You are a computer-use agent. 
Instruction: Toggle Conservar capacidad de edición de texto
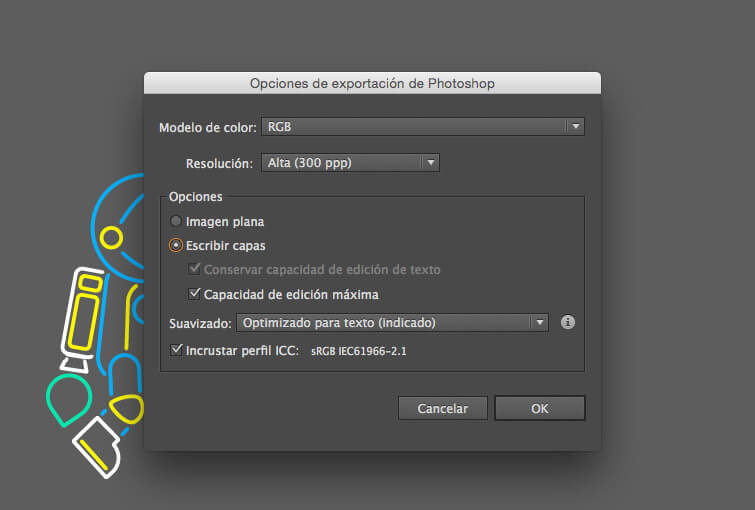click(195, 270)
